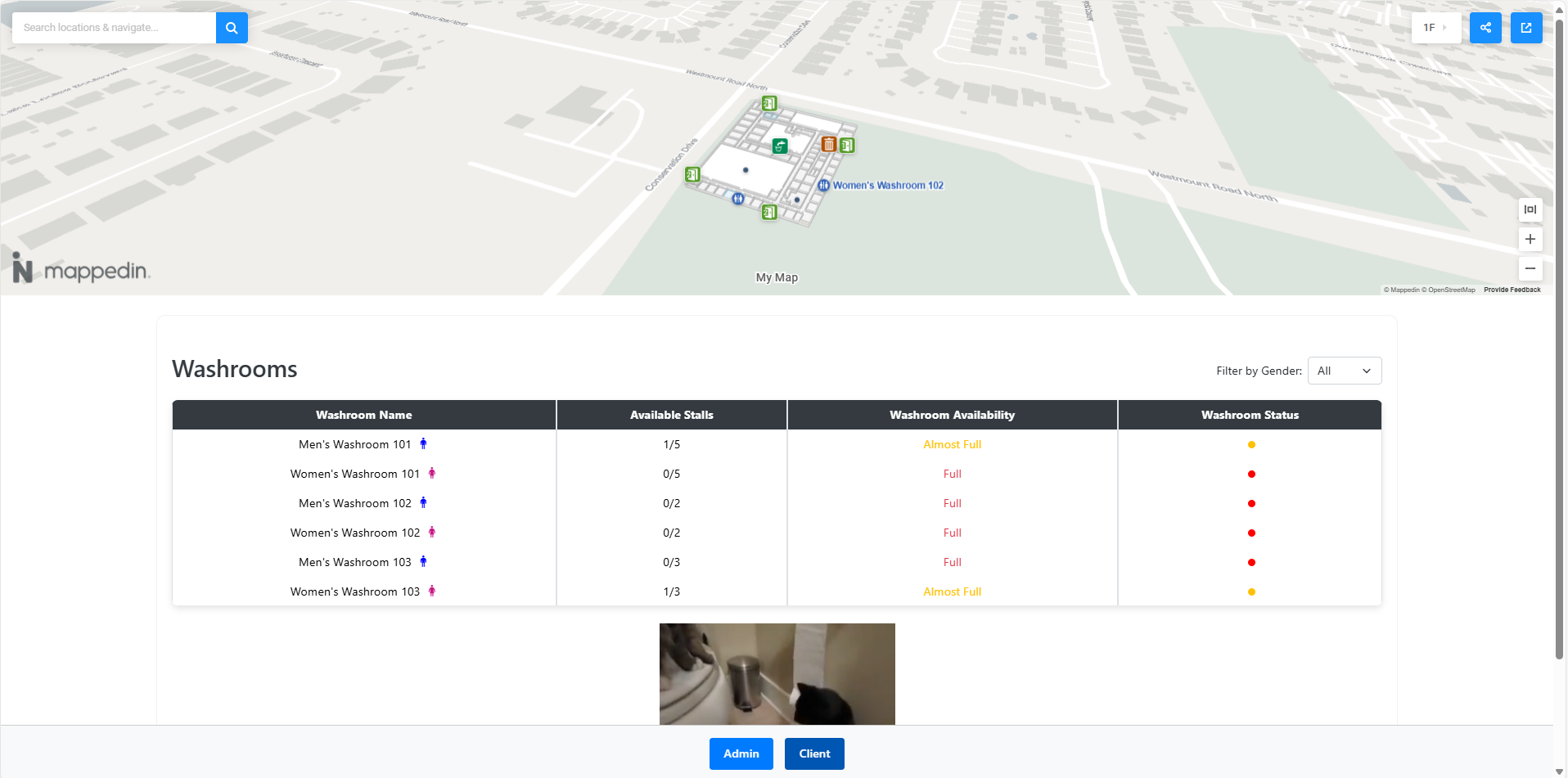Select the green water fountain map marker

pos(780,146)
